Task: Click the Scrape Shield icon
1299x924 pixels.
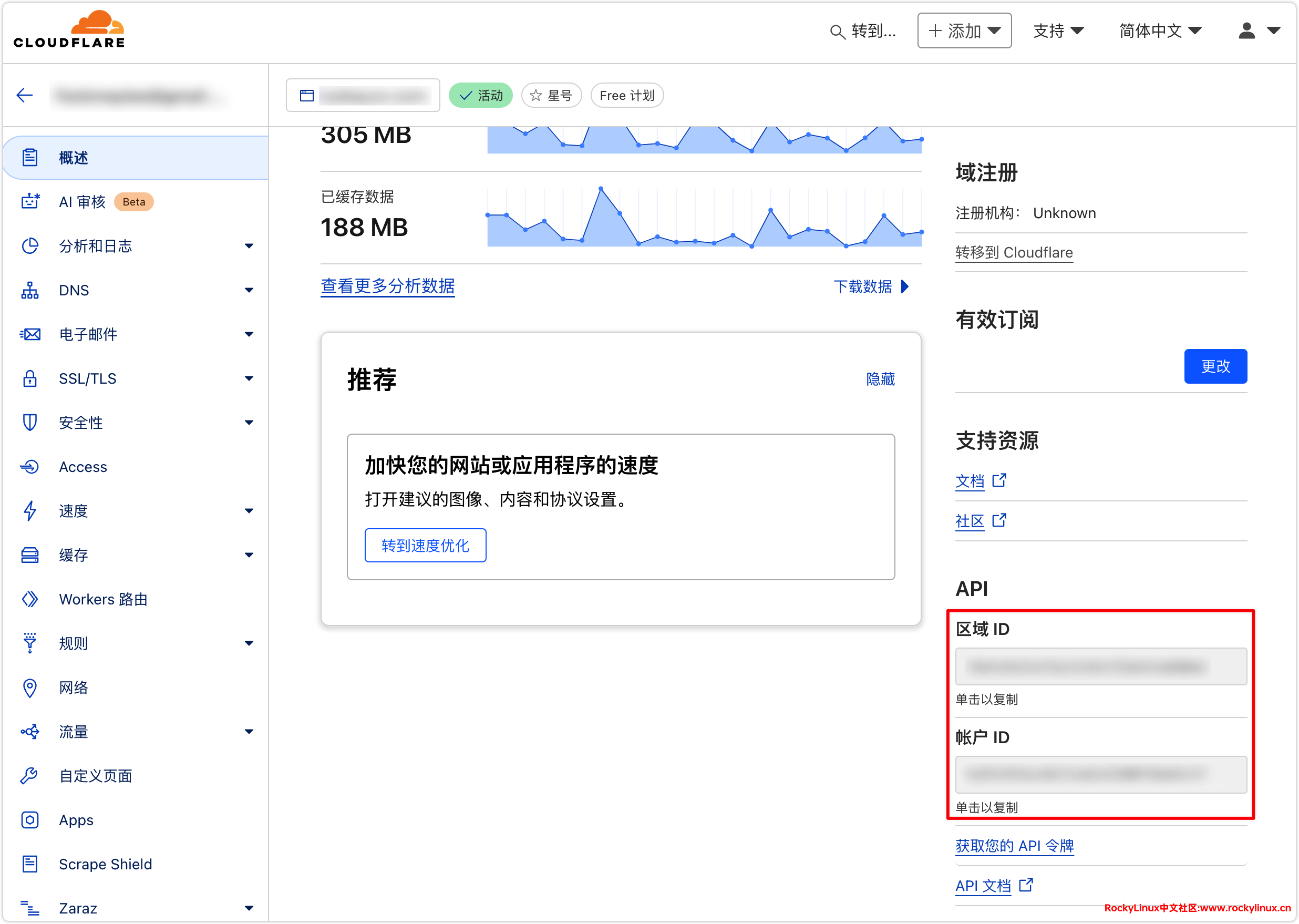Action: (x=29, y=864)
